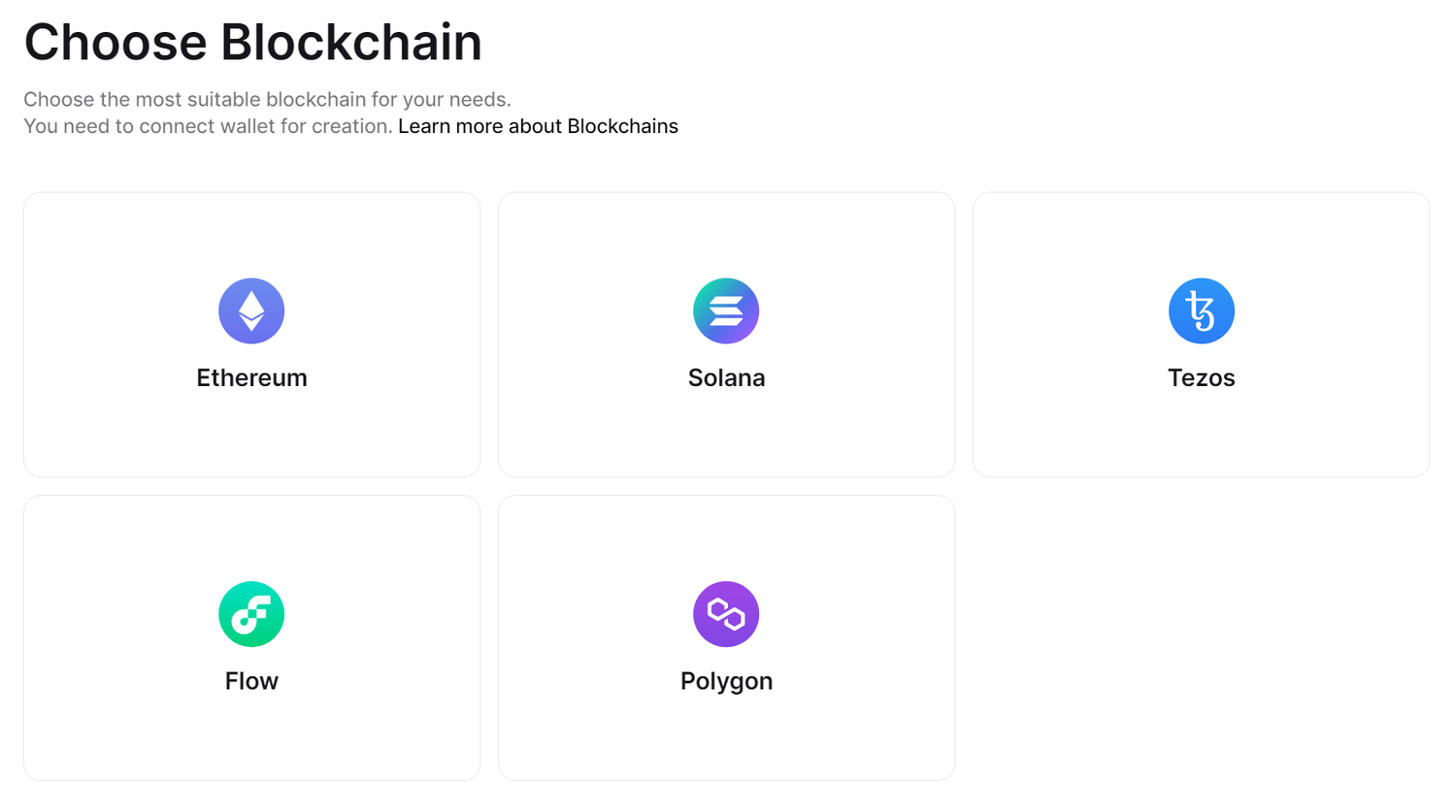
Task: Open Learn more about Blockchains link
Action: pyautogui.click(x=538, y=126)
